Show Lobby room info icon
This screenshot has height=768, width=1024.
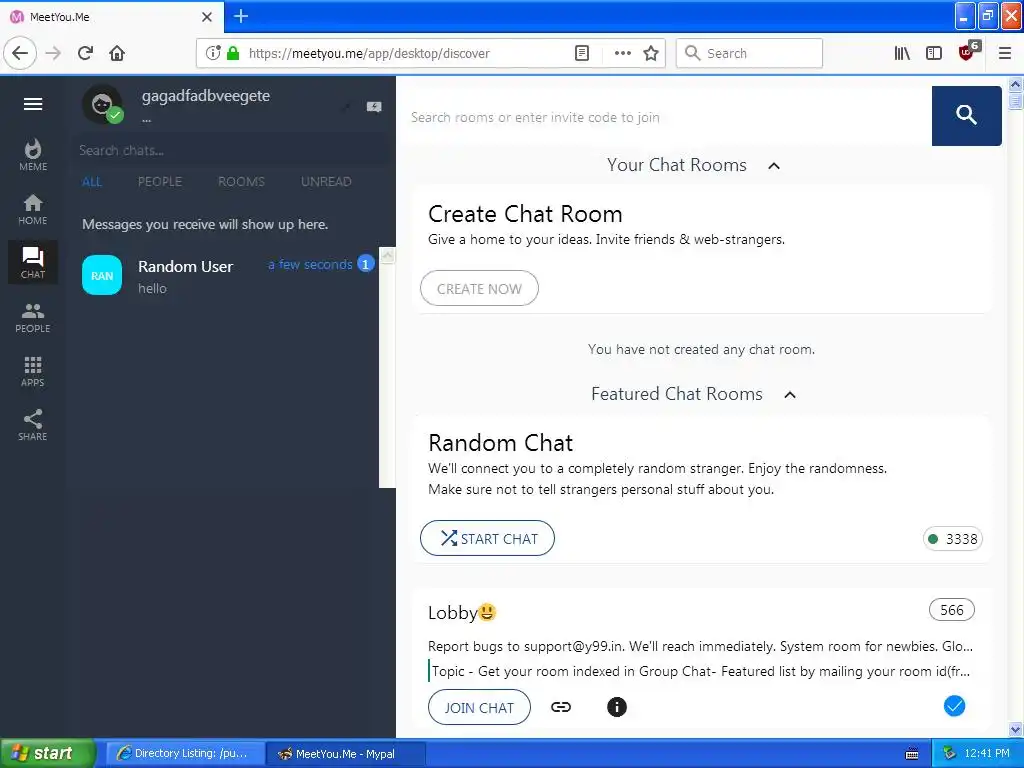tap(616, 707)
